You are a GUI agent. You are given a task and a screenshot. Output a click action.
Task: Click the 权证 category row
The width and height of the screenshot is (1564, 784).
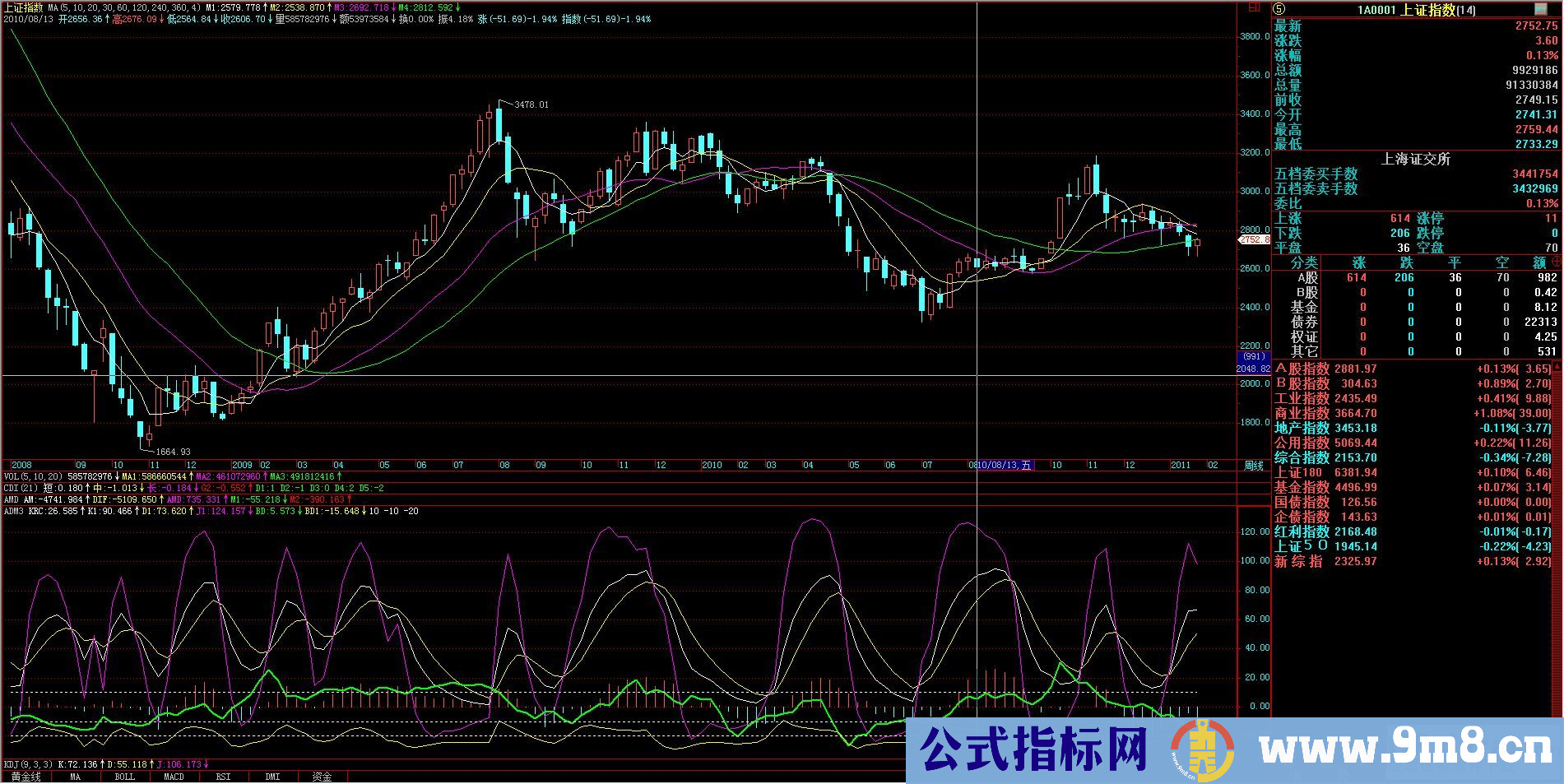click(1415, 337)
